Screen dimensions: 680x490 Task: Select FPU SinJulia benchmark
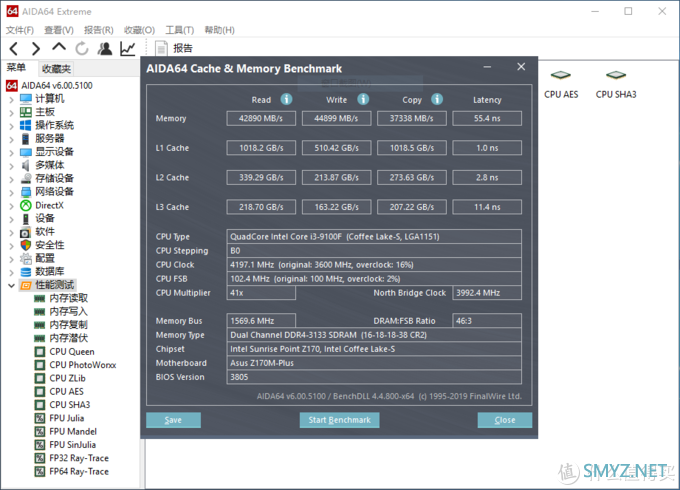[72, 445]
